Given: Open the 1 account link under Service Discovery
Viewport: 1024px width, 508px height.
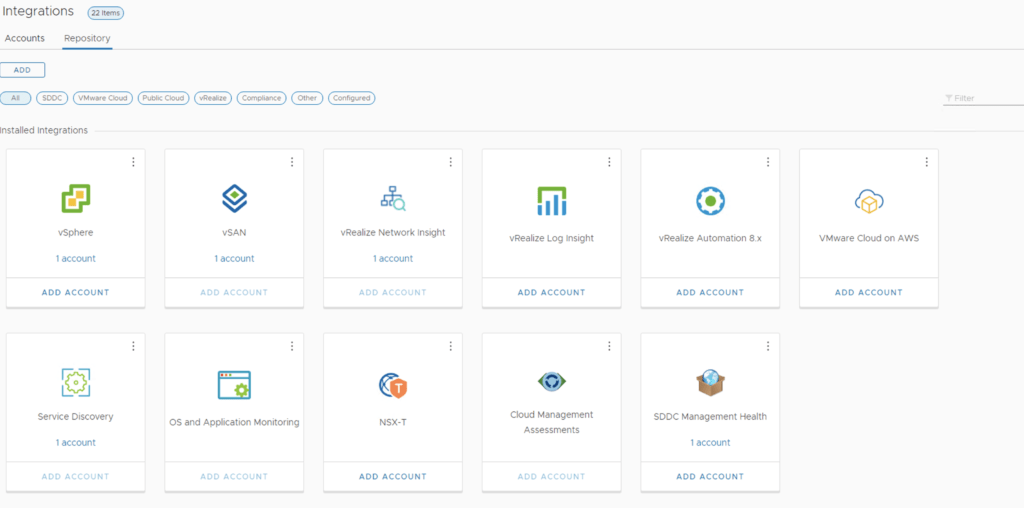Looking at the screenshot, I should pos(76,442).
